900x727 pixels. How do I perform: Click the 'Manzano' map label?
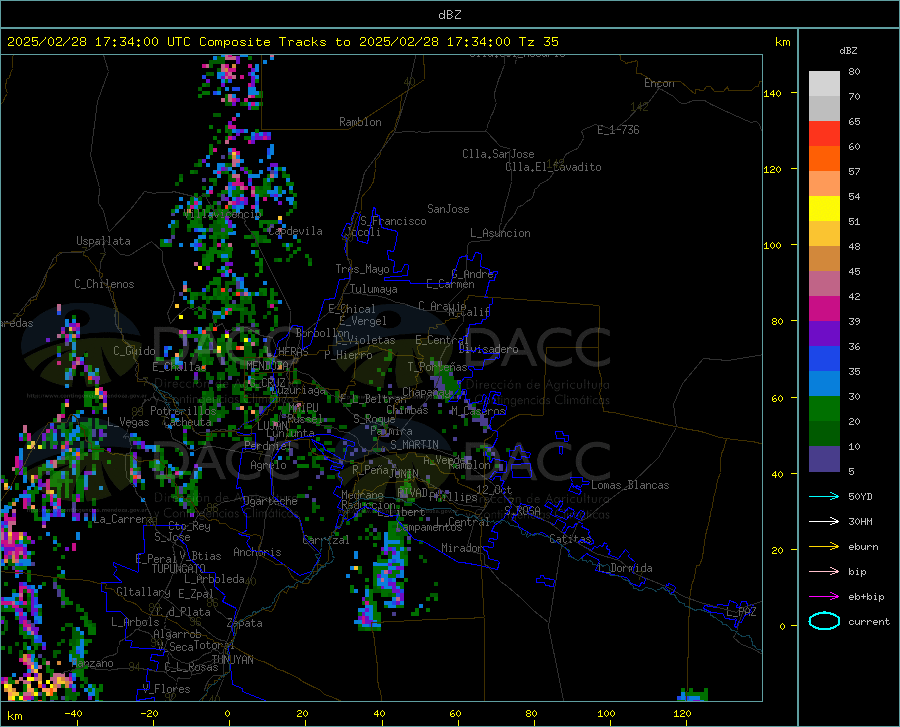coord(93,663)
